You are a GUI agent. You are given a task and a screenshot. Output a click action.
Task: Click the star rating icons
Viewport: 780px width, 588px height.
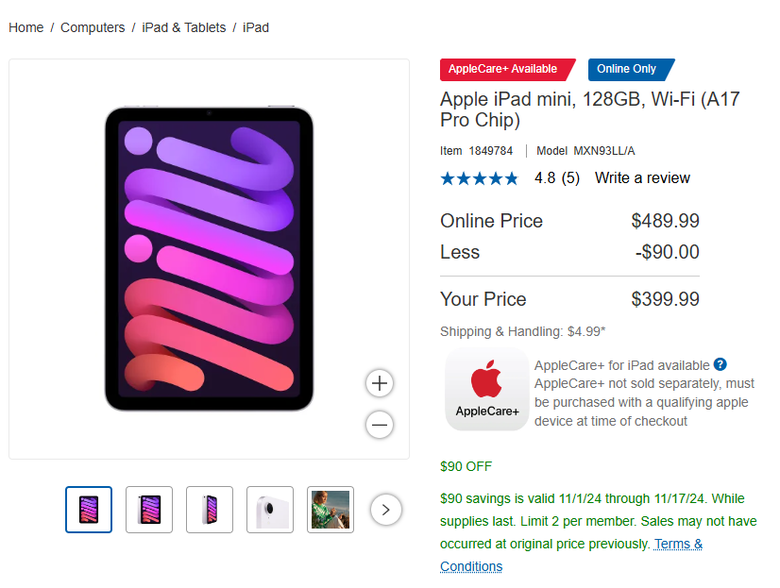(479, 178)
